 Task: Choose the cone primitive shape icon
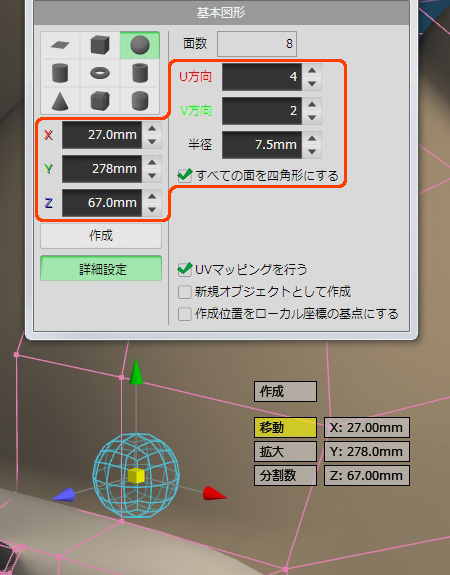pyautogui.click(x=60, y=100)
